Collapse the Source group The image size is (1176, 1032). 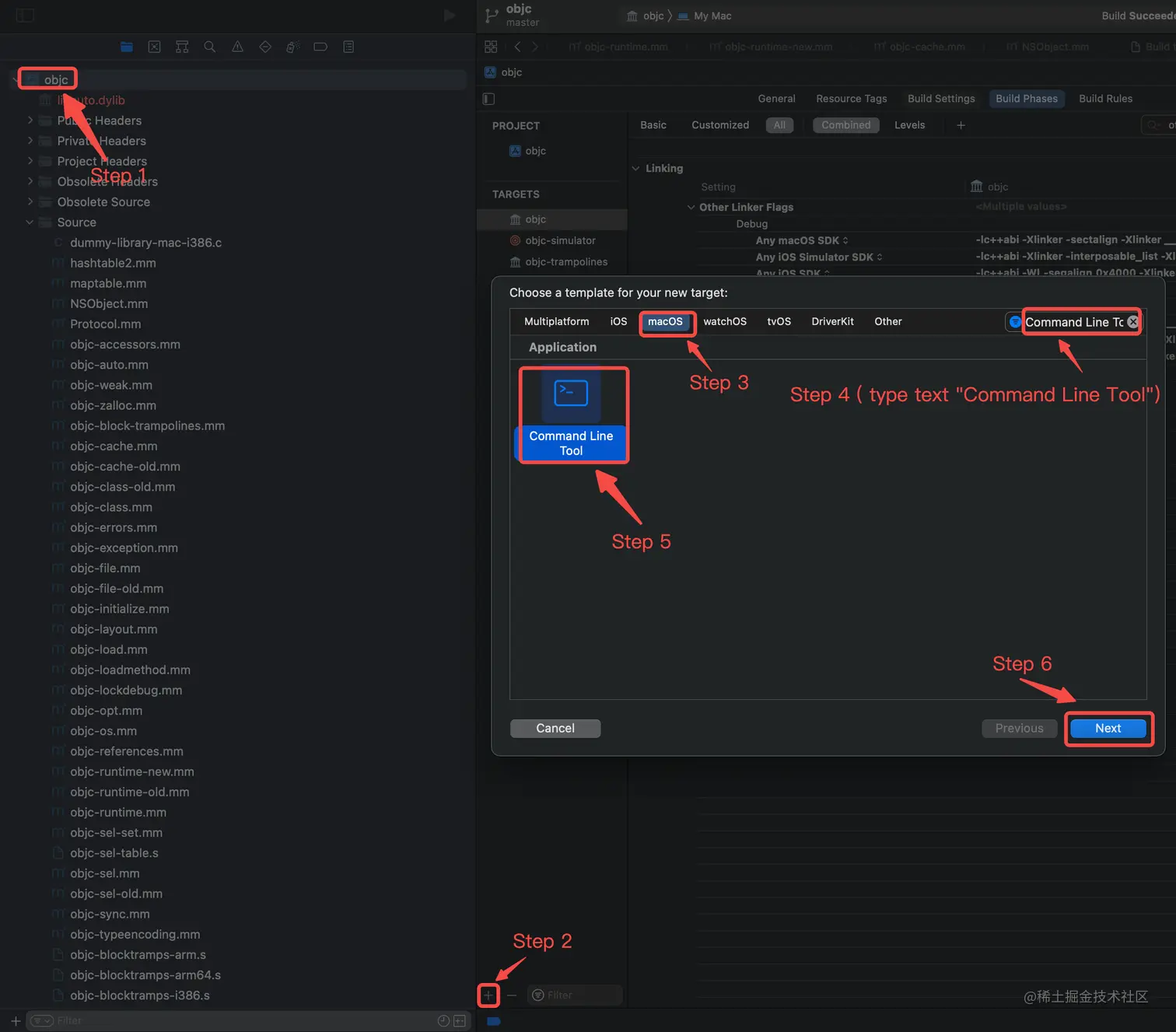click(30, 222)
